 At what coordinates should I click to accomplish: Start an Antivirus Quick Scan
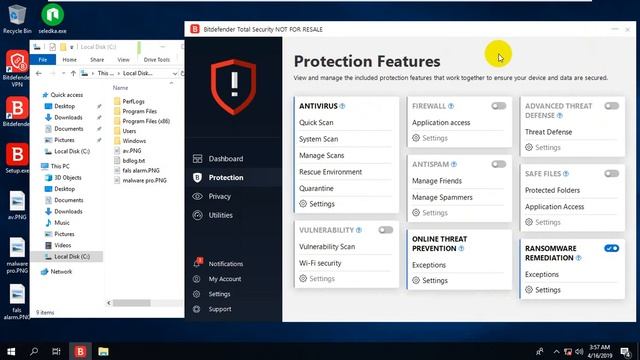pyautogui.click(x=316, y=122)
